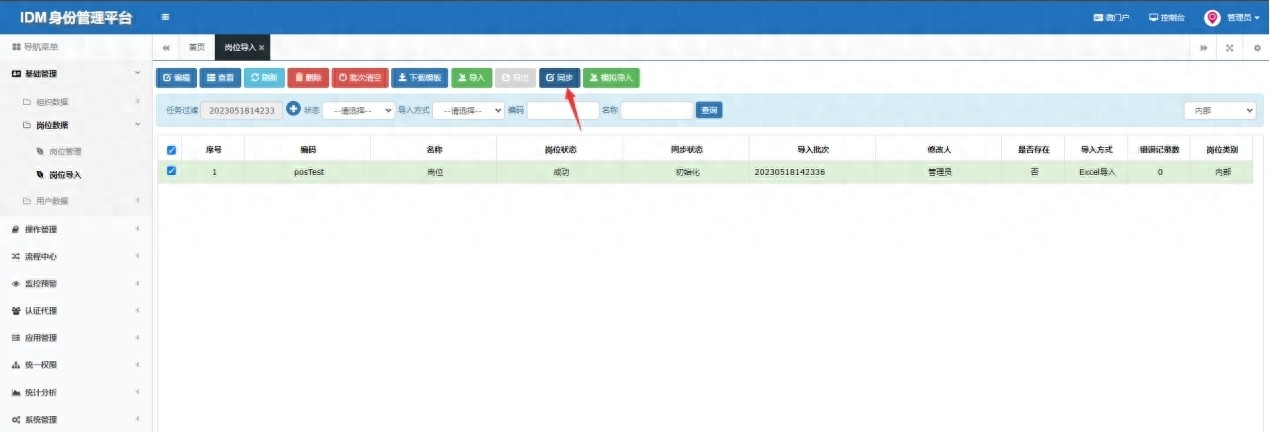Screen dimensions: 1270x432
Task: Switch to the 首页 tab
Action: click(197, 48)
